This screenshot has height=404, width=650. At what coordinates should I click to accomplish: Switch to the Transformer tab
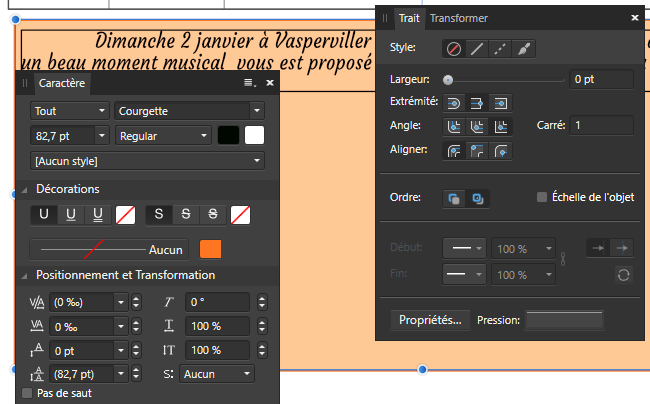pyautogui.click(x=459, y=18)
